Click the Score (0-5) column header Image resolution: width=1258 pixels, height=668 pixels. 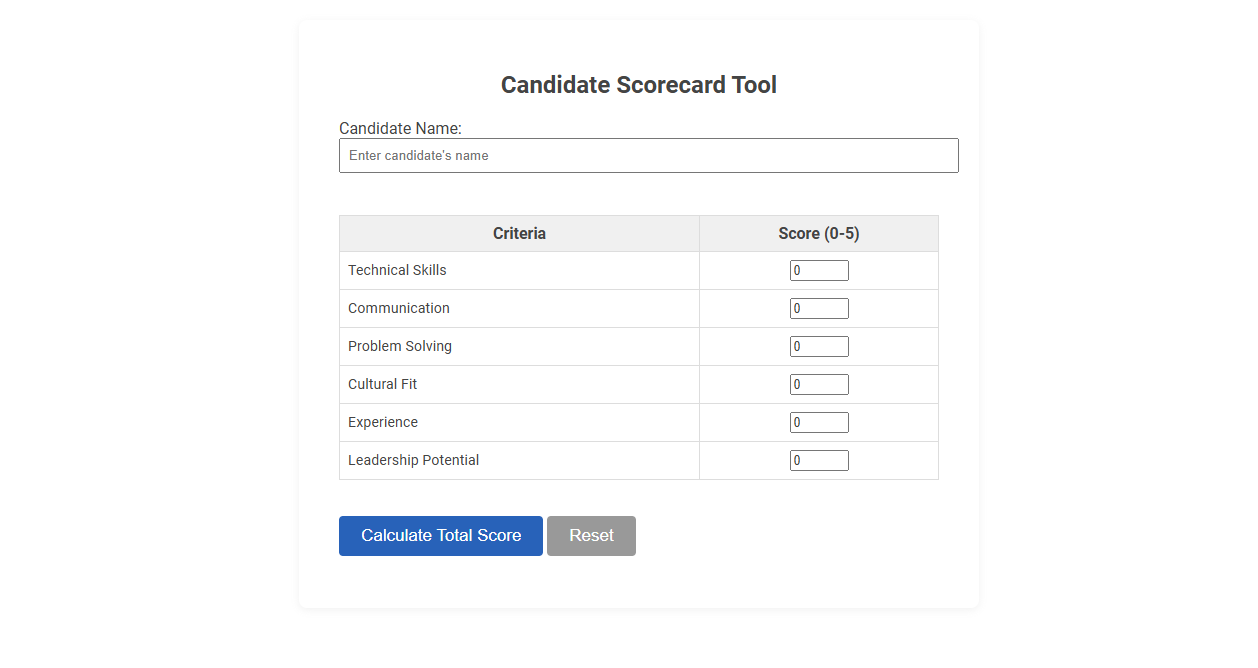818,233
